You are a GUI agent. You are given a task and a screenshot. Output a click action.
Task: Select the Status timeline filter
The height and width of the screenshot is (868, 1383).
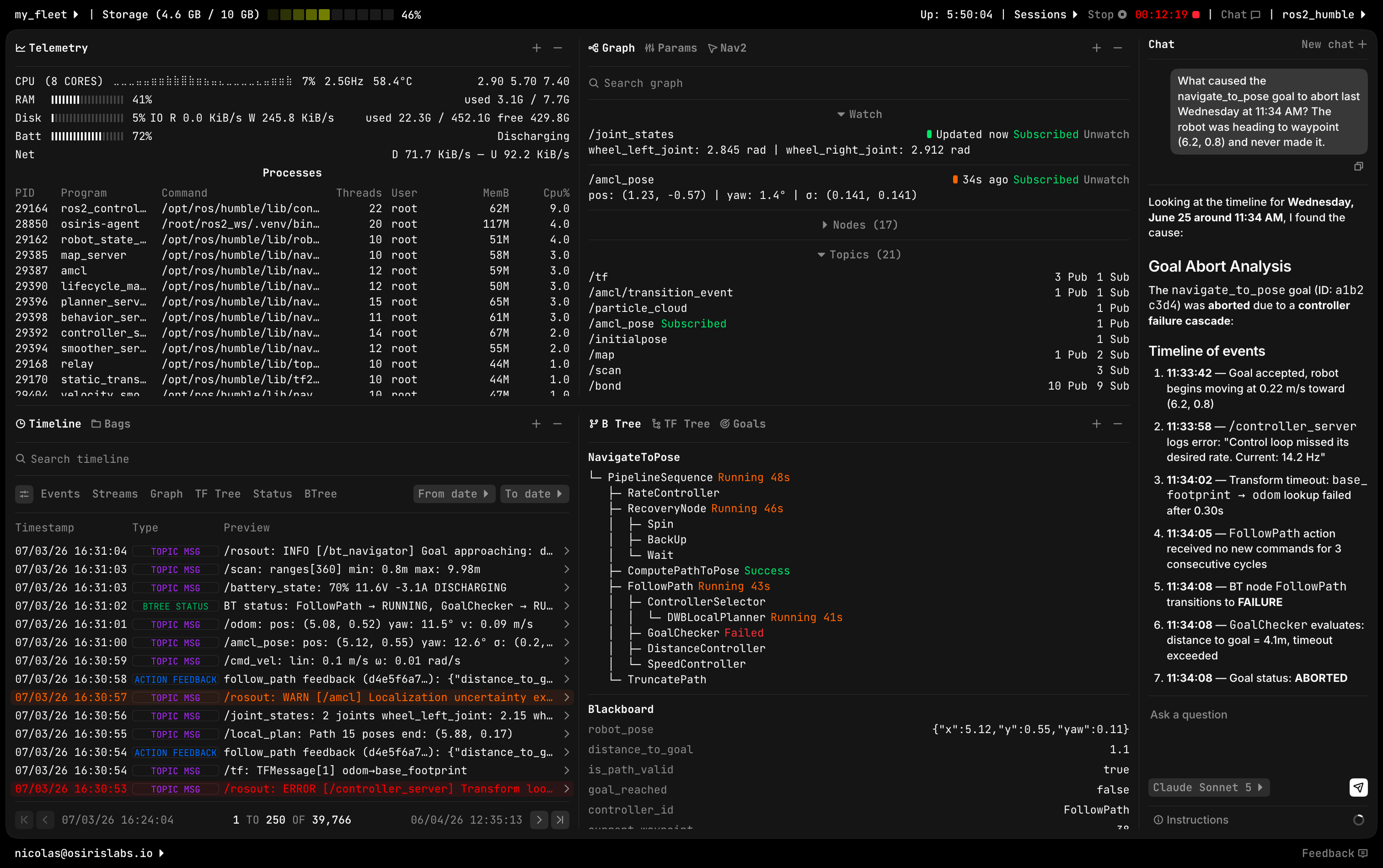[272, 494]
